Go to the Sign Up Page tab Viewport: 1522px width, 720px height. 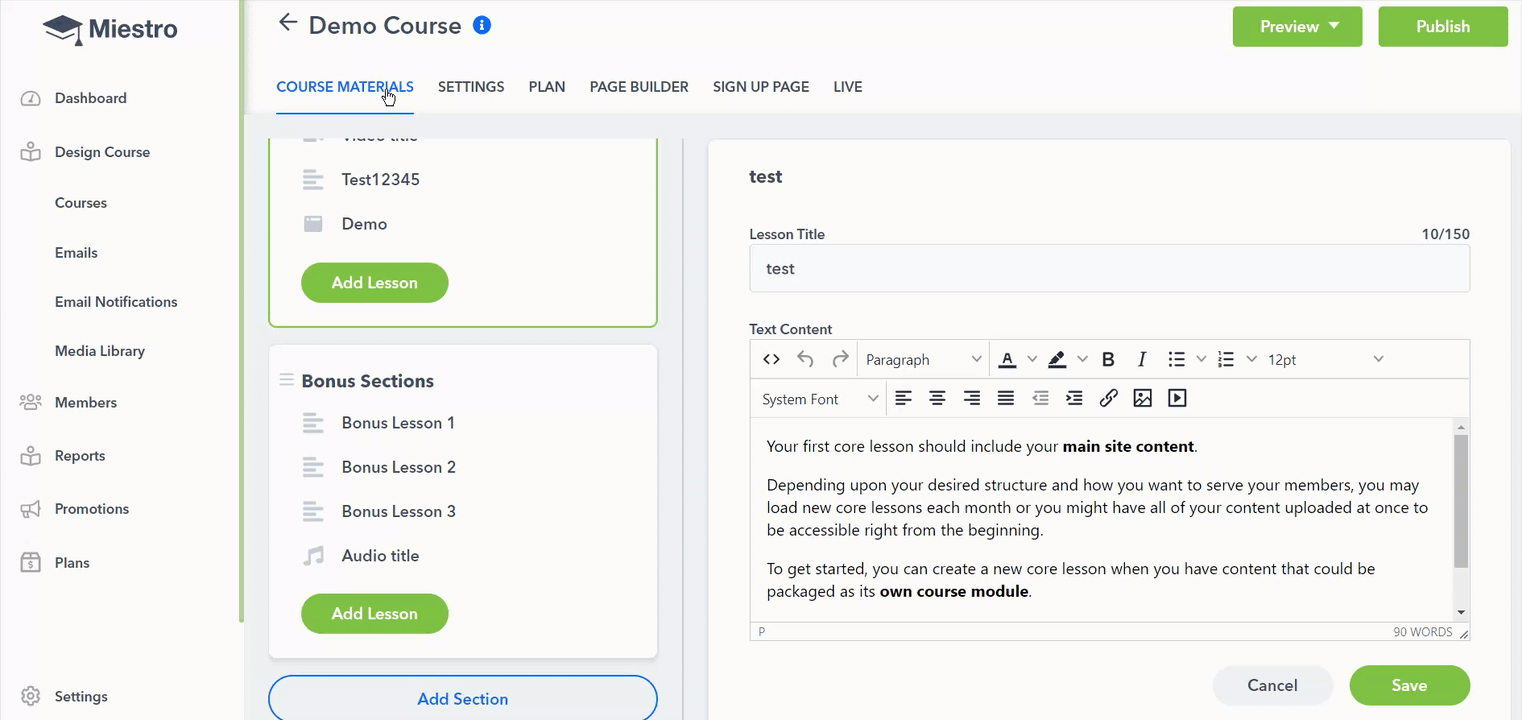coord(761,87)
